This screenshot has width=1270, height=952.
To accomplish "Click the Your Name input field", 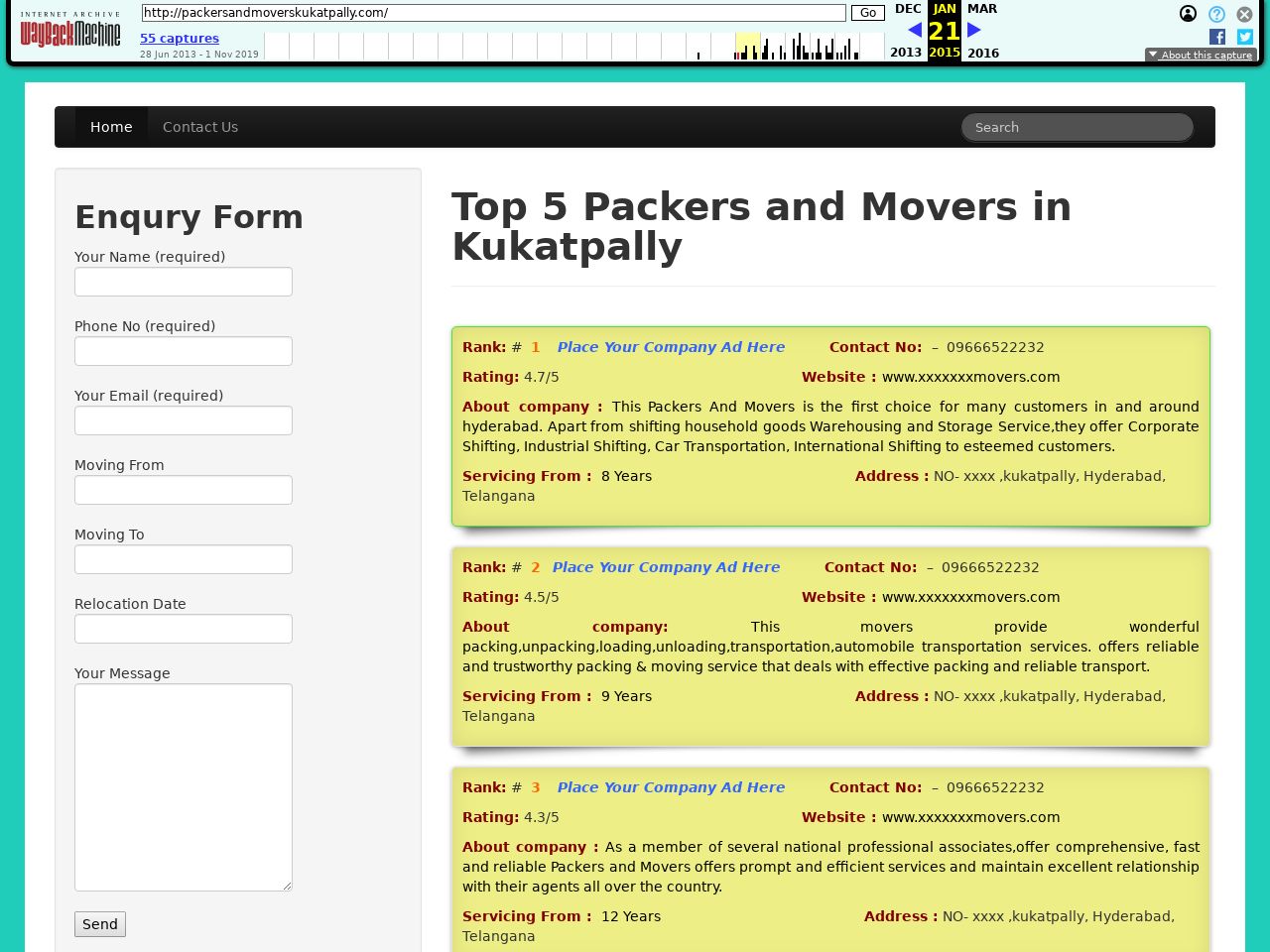I will (184, 282).
